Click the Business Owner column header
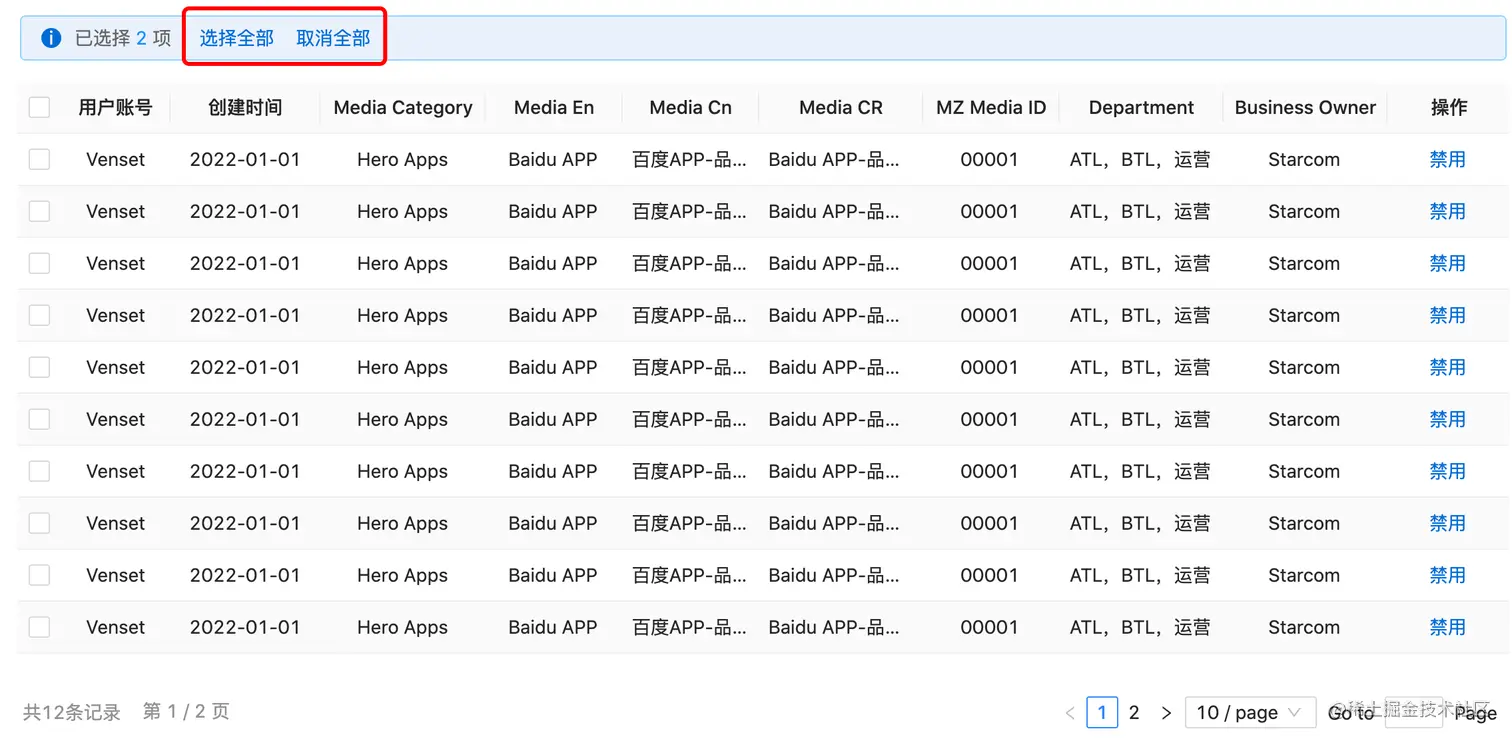Image resolution: width=1512 pixels, height=741 pixels. click(x=1305, y=107)
